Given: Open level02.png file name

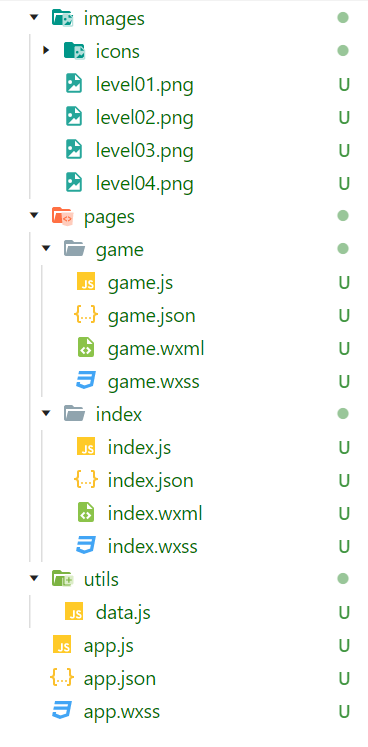Looking at the screenshot, I should [x=144, y=118].
